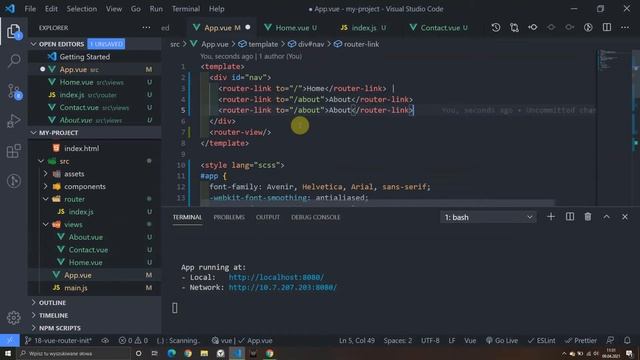Open the Search view in activity bar
The width and height of the screenshot is (640, 360).
(x=14, y=61)
